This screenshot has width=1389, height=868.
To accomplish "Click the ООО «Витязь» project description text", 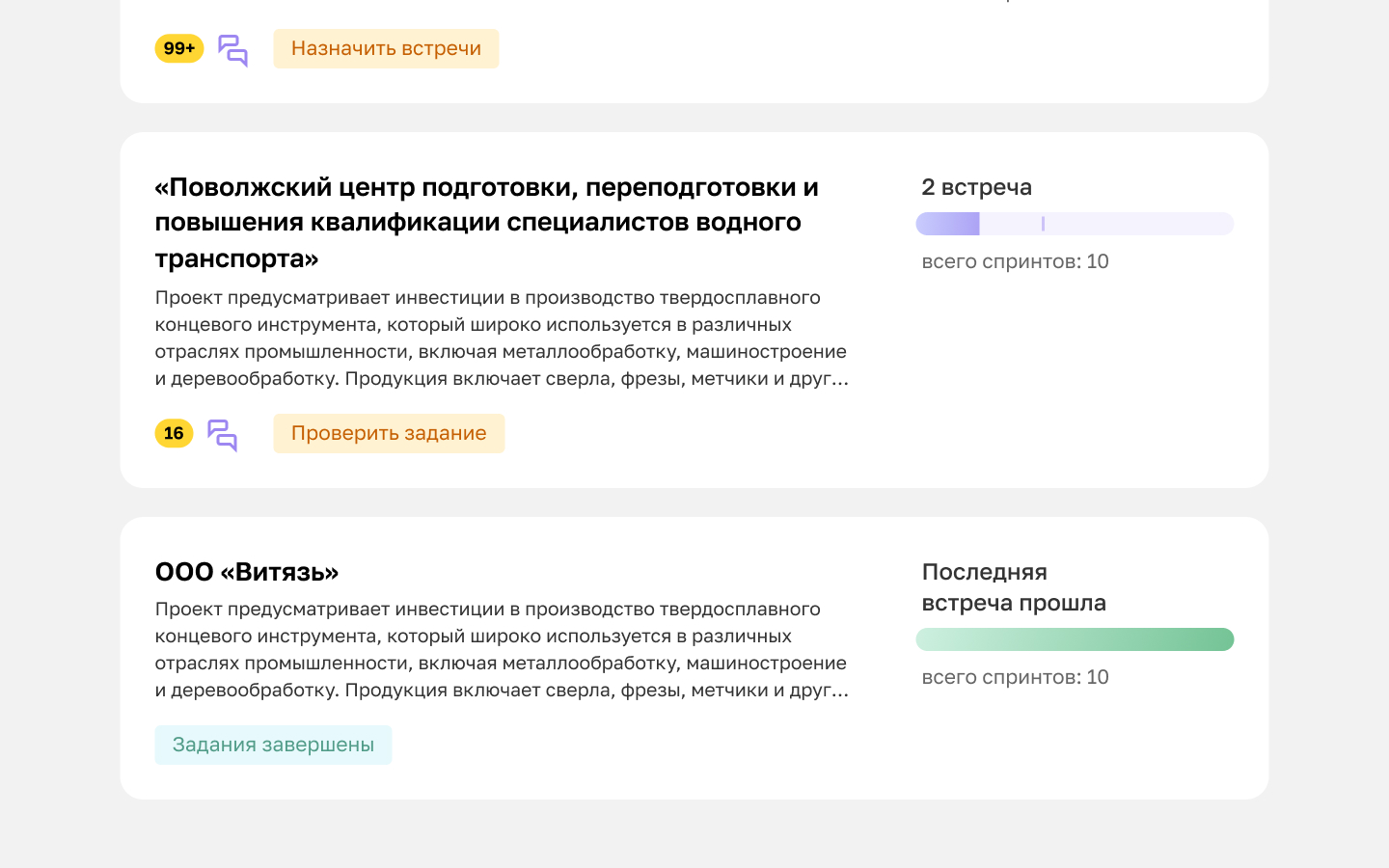I will coord(502,649).
